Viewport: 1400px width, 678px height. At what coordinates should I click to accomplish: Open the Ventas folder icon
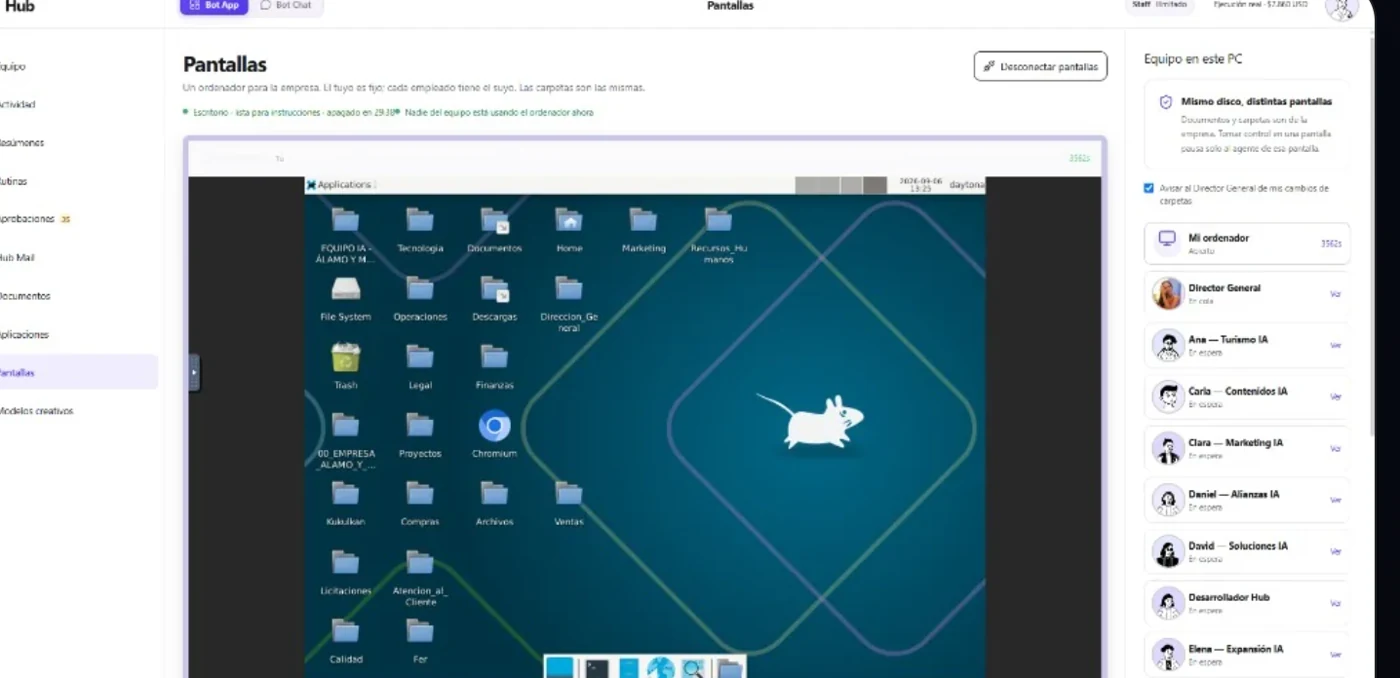click(569, 495)
